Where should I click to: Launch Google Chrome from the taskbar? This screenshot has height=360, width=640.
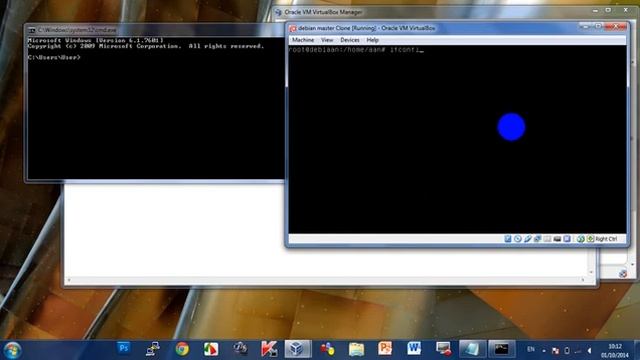point(182,349)
